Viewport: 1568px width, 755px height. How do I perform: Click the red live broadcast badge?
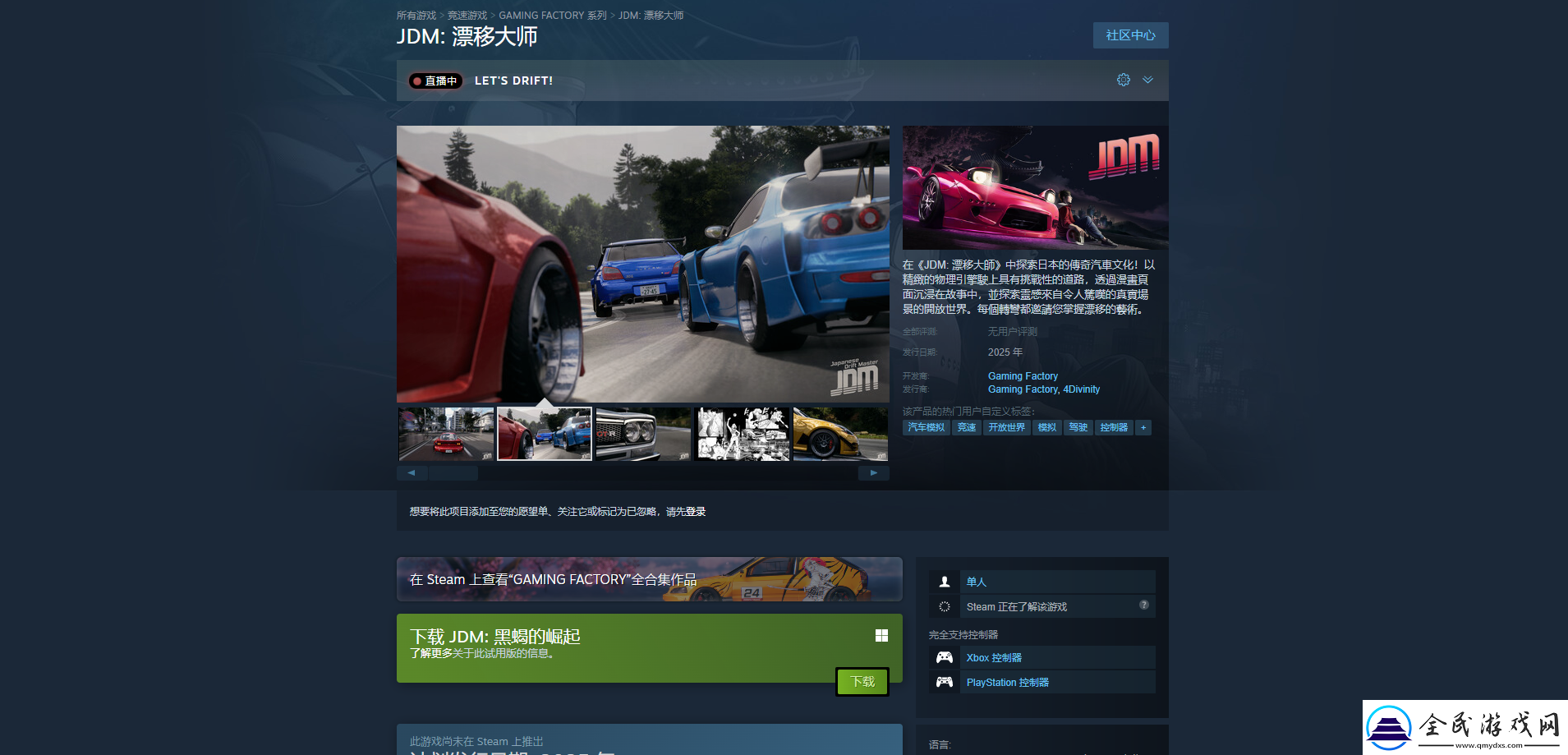[436, 81]
